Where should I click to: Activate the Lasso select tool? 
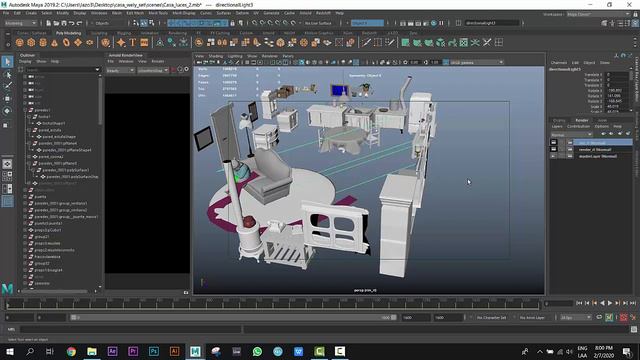tap(7, 74)
